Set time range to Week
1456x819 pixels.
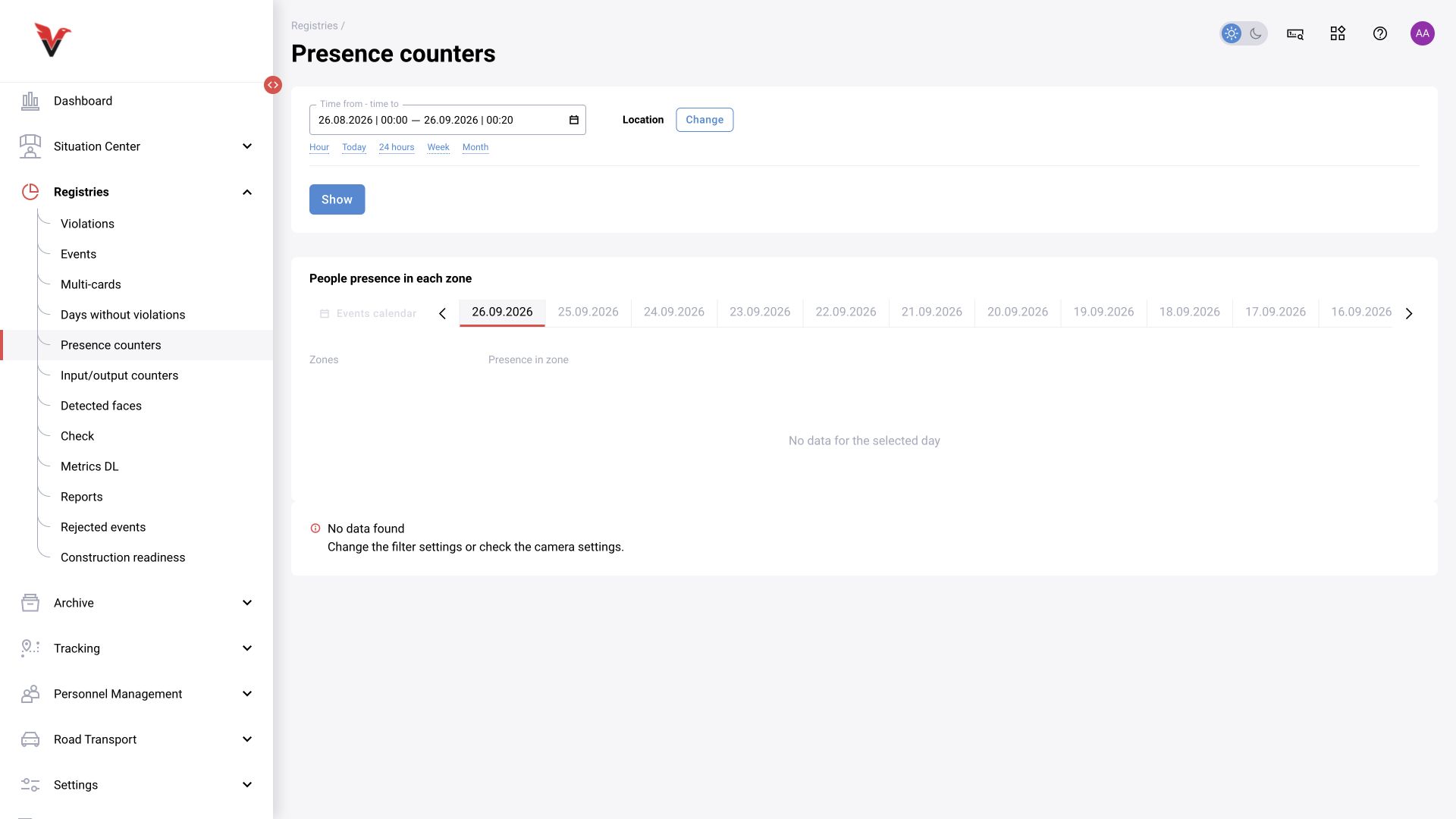point(438,147)
